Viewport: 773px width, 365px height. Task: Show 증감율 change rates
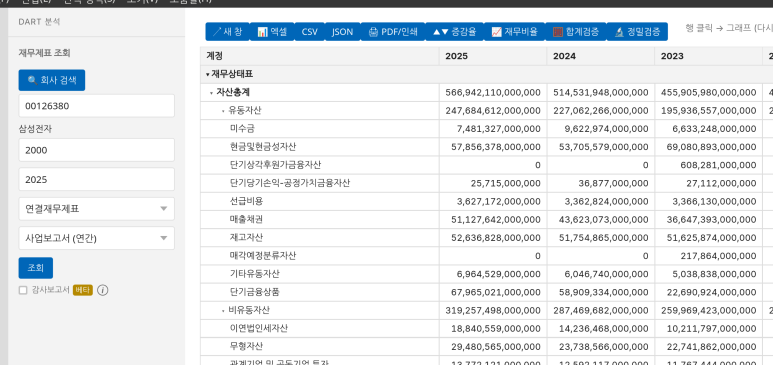tap(454, 32)
